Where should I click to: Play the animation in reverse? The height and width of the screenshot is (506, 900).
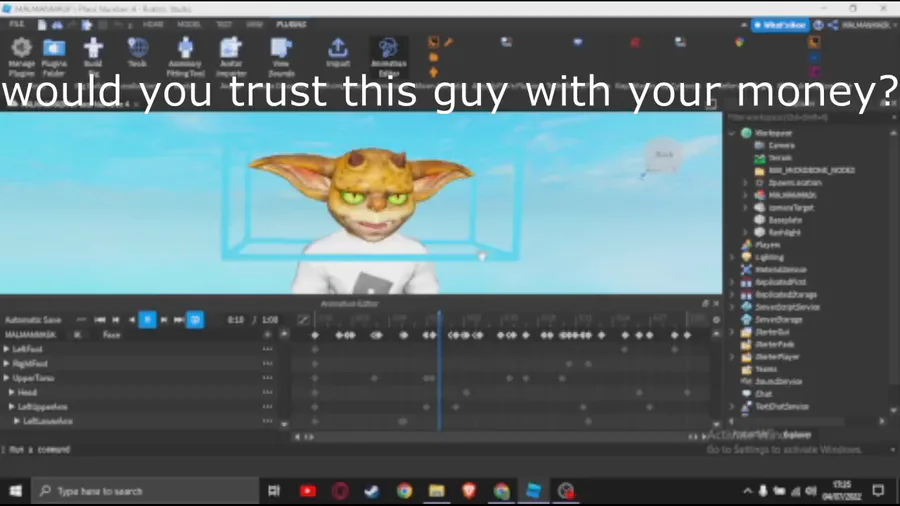(x=131, y=320)
